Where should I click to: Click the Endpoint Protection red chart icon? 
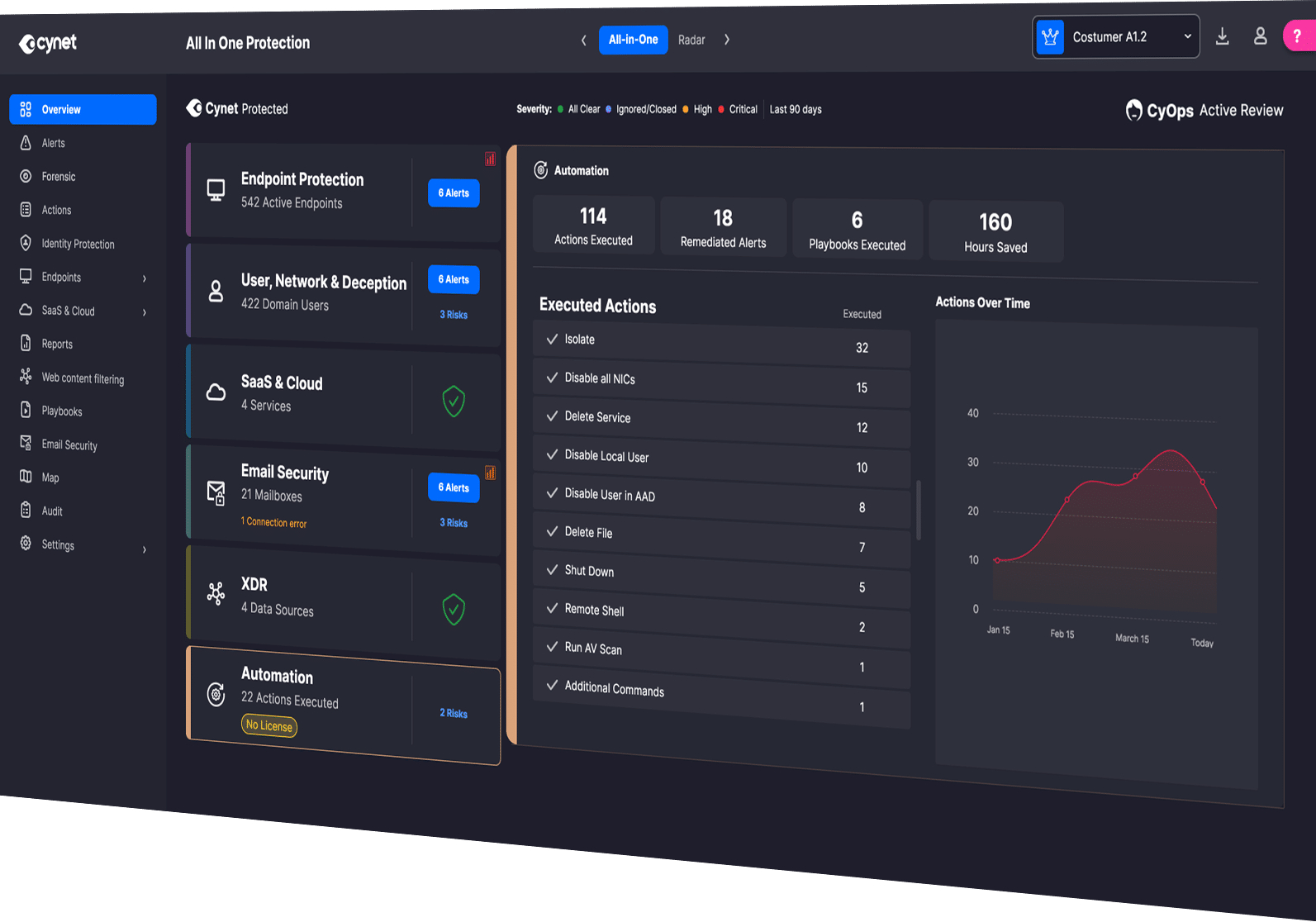(490, 159)
